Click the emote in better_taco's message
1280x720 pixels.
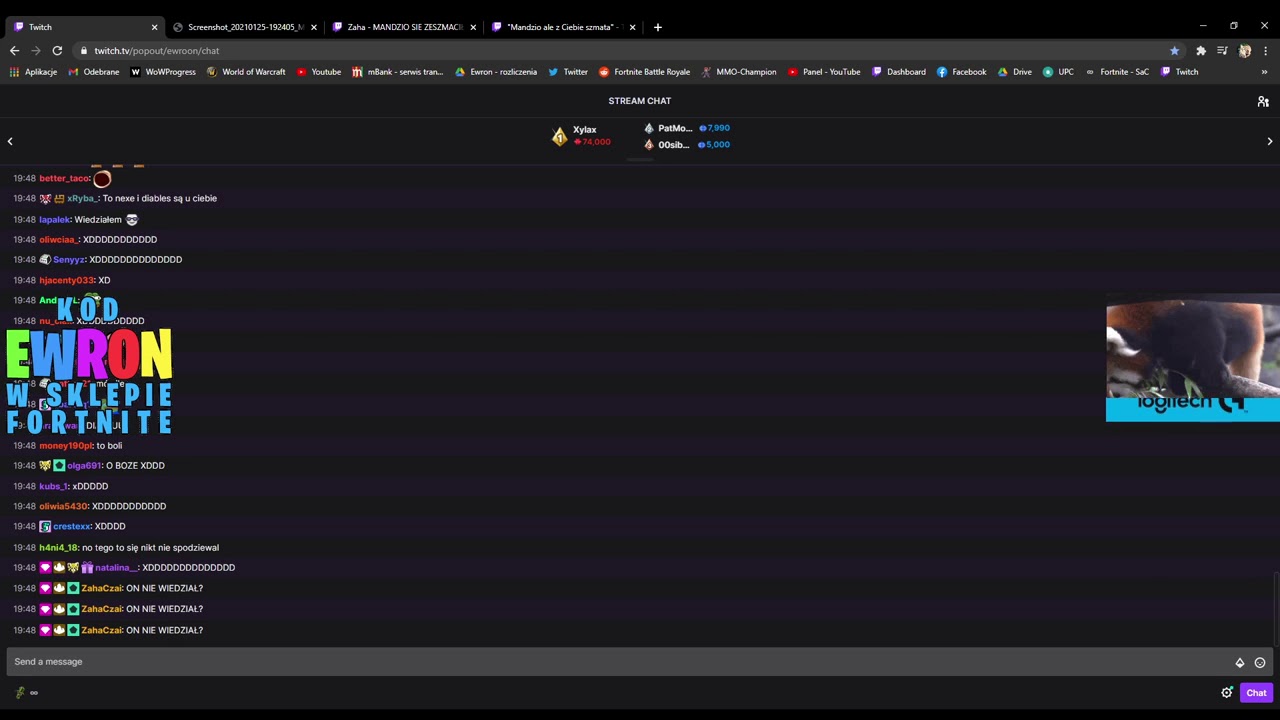coord(102,179)
